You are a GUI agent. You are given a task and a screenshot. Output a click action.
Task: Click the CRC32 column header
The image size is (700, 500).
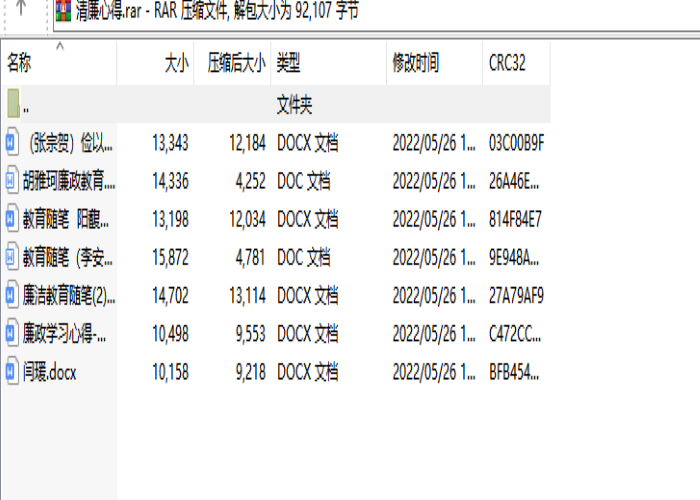(506, 64)
